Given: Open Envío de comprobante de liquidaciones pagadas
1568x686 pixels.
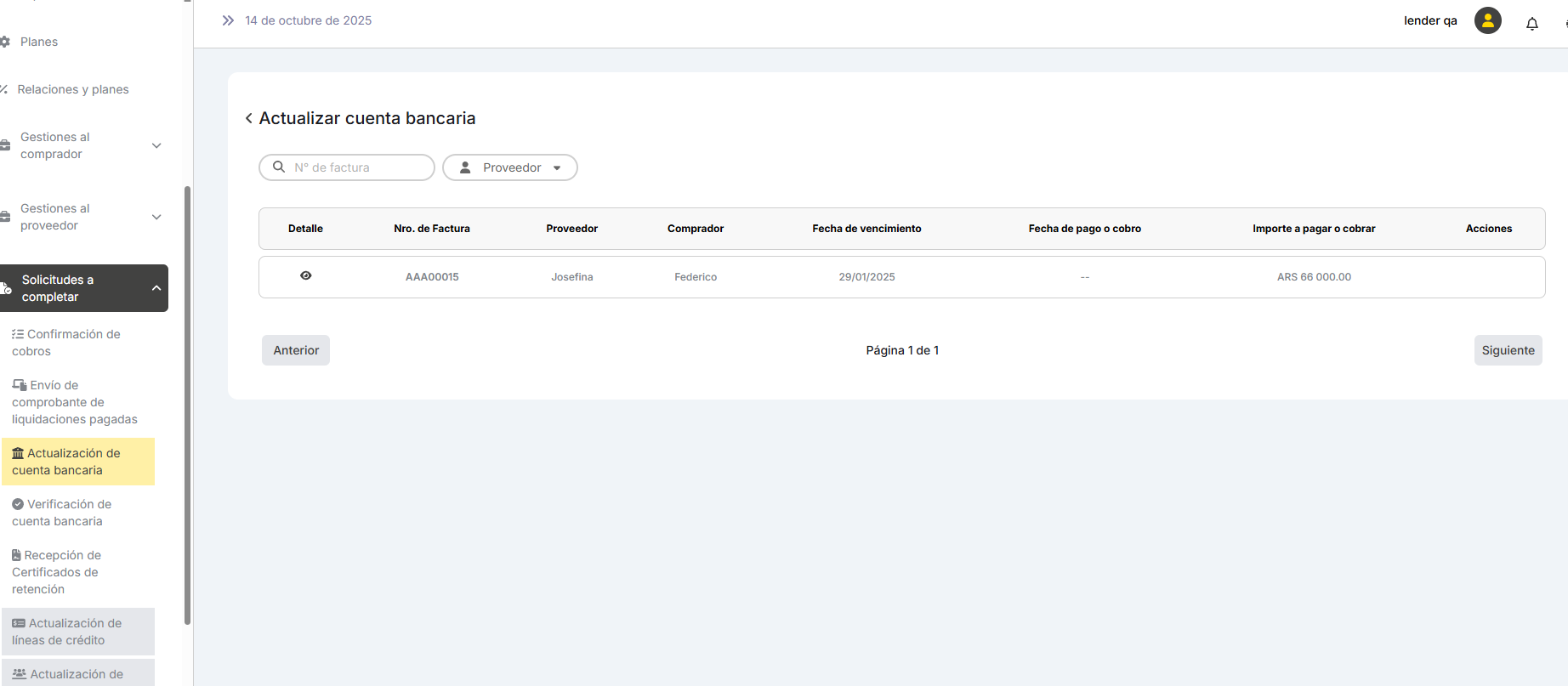Looking at the screenshot, I should tap(75, 402).
